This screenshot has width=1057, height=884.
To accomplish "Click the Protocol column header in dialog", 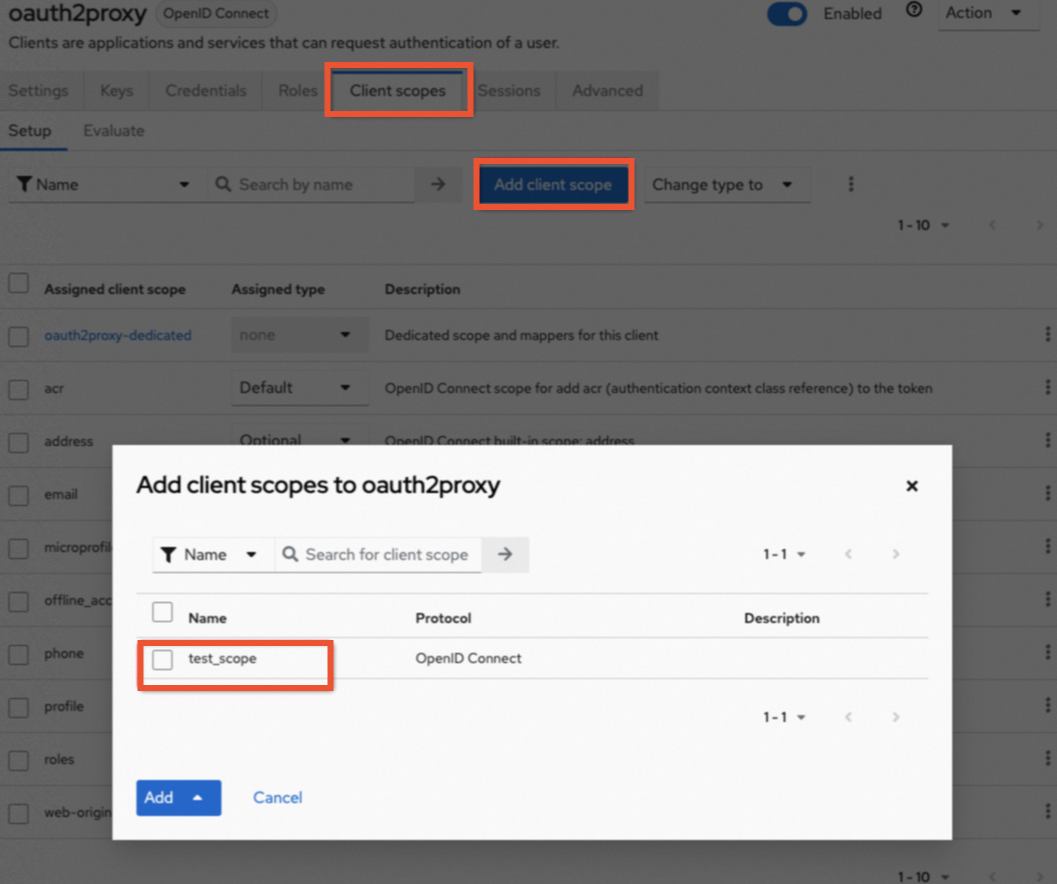I will click(x=443, y=618).
